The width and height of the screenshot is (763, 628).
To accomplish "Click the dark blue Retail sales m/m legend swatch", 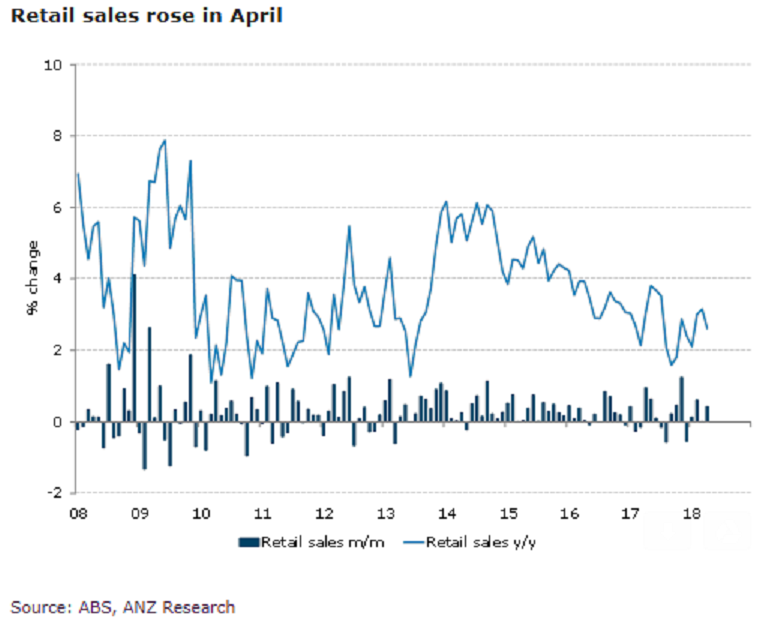I will pos(249,542).
